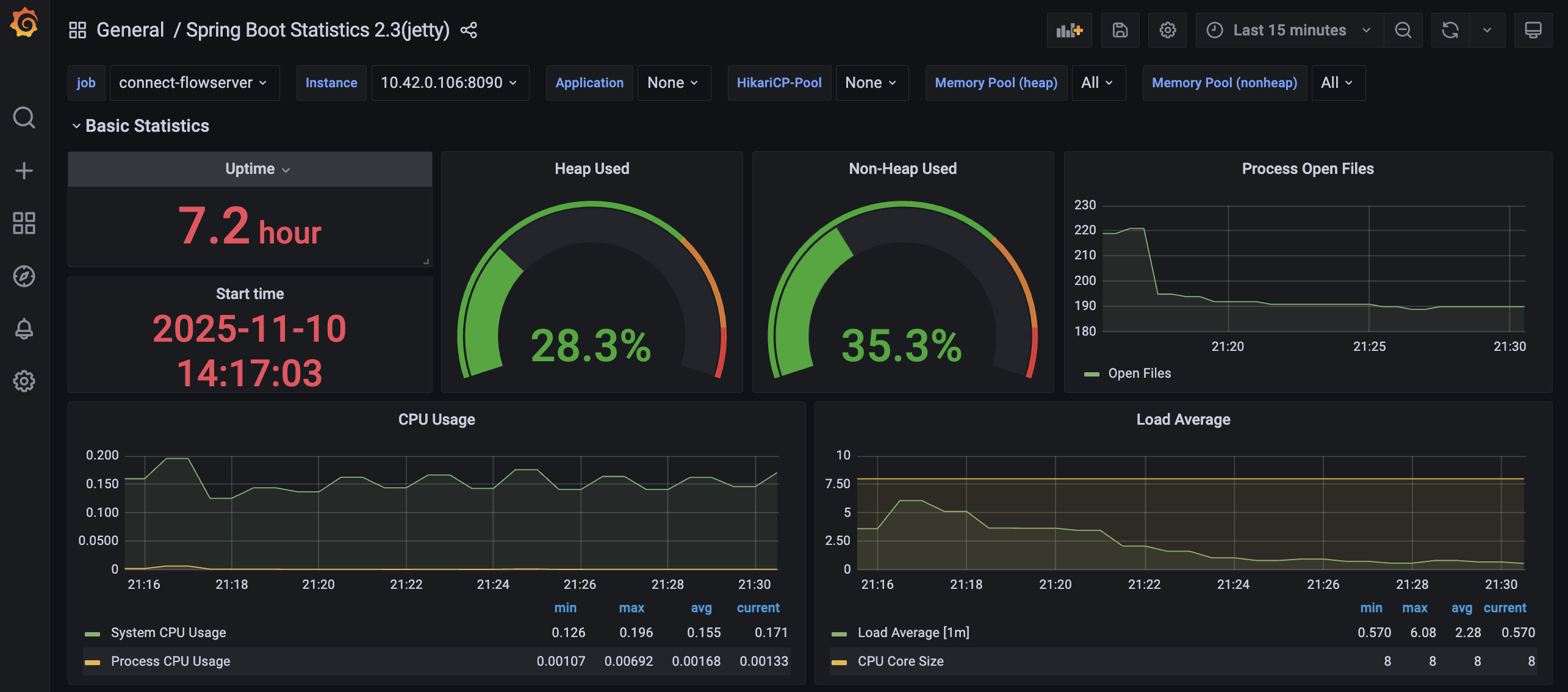Click the Process Open Files panel title
The height and width of the screenshot is (692, 1568).
(x=1307, y=168)
